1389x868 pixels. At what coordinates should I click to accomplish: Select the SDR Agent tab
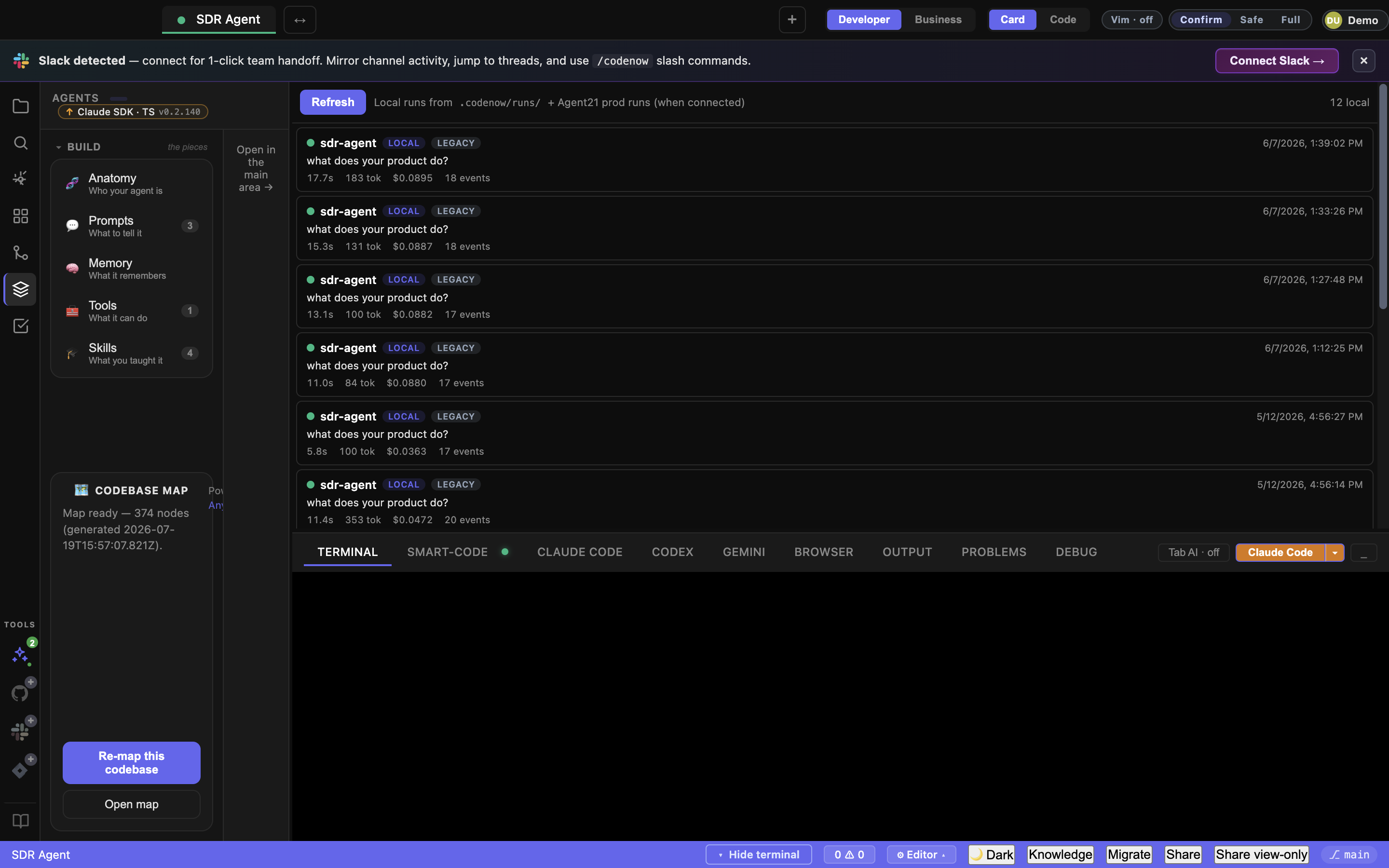218,19
